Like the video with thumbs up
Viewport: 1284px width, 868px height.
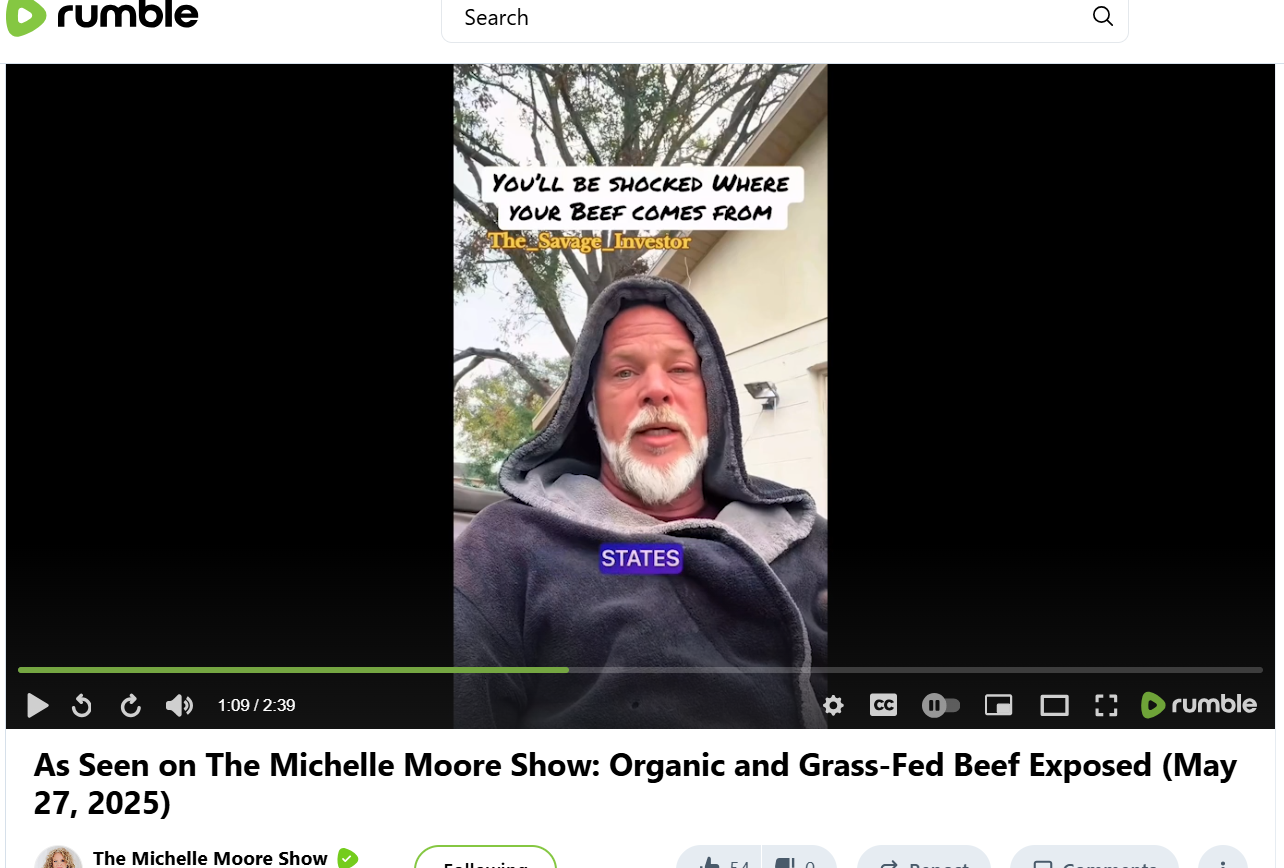720,860
